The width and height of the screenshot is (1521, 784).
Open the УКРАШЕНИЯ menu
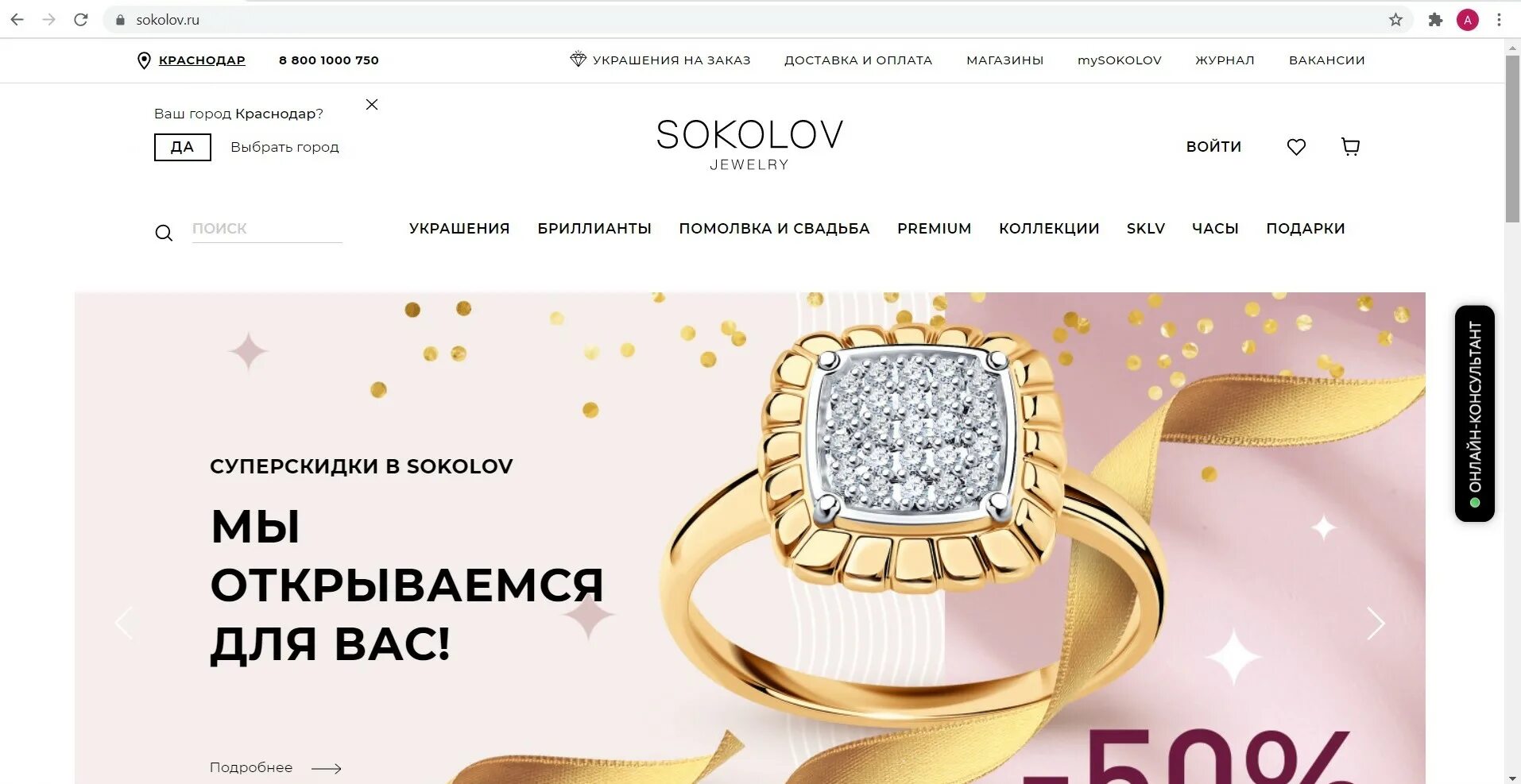(459, 229)
